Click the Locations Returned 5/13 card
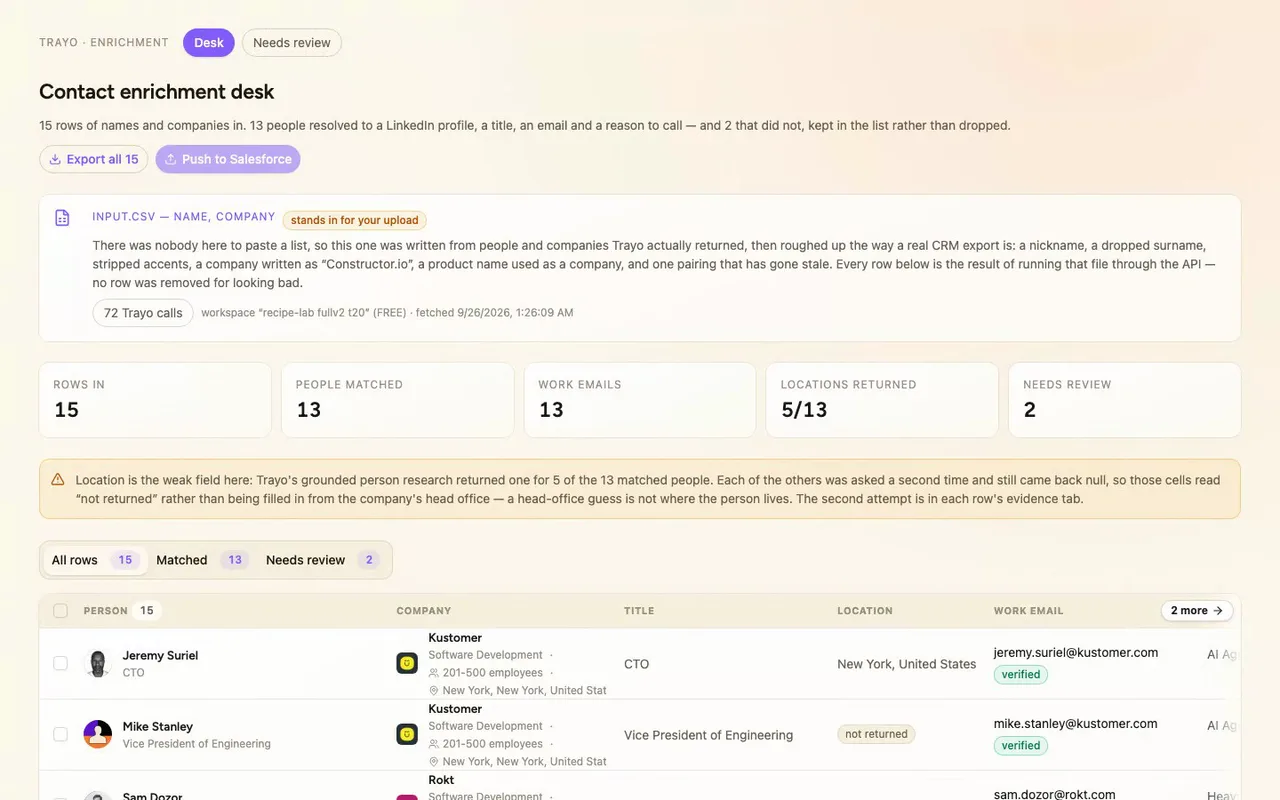 click(x=882, y=400)
